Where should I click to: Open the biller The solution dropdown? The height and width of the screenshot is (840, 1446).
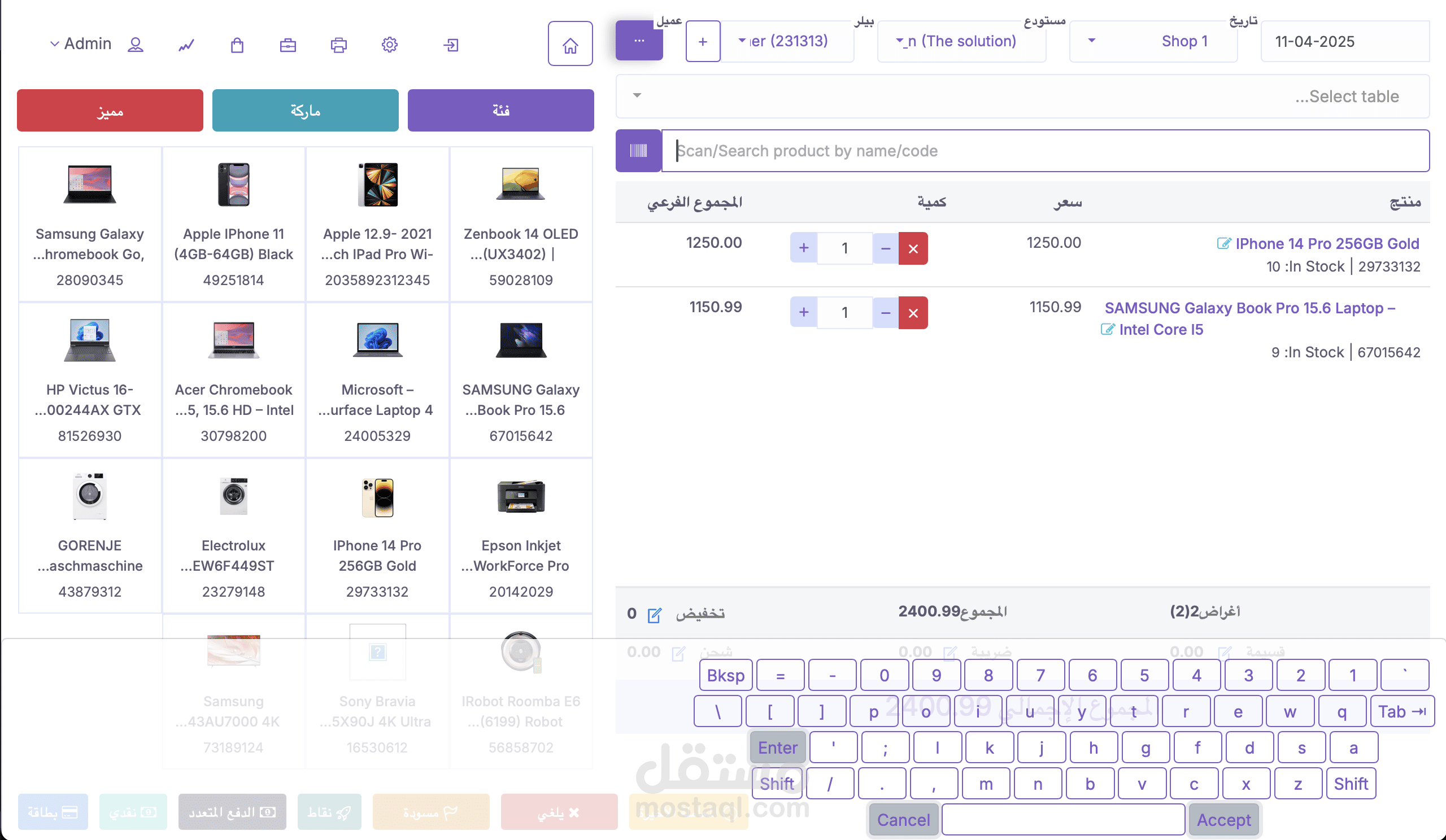tap(961, 41)
